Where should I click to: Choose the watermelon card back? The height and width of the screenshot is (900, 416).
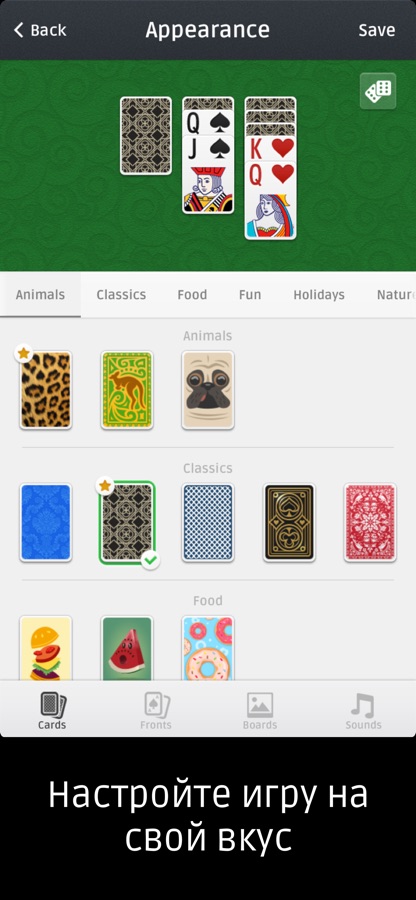pos(127,649)
